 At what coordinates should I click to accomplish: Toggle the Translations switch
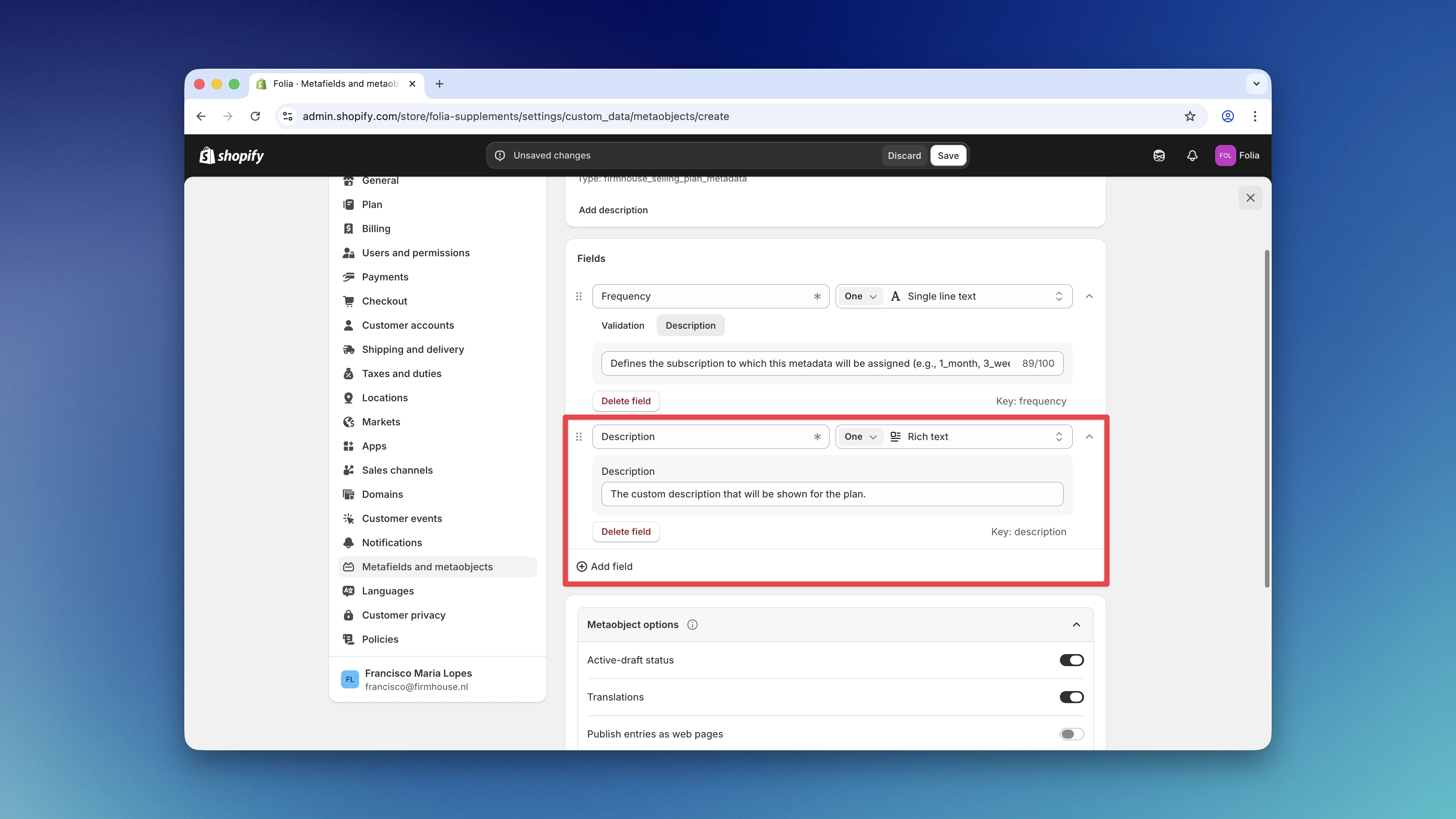(1071, 697)
